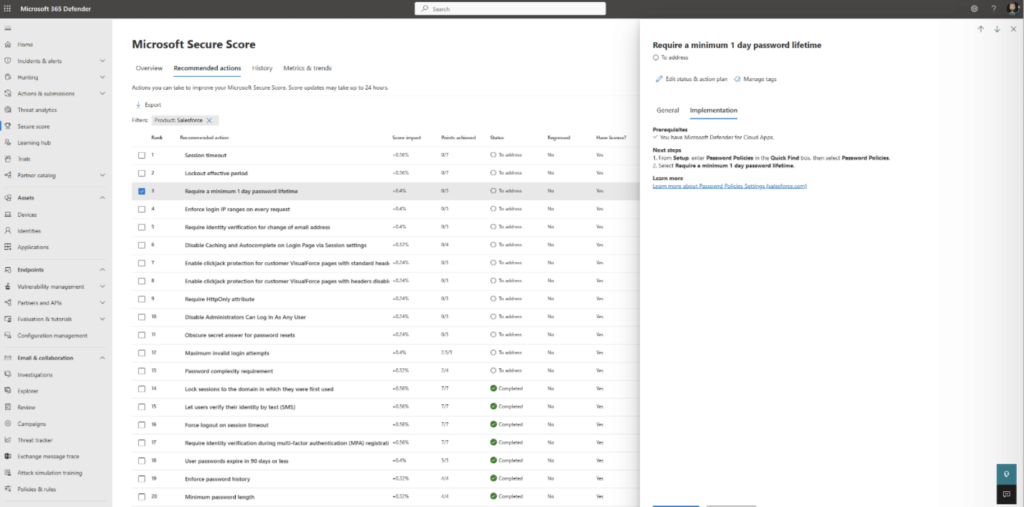This screenshot has width=1024, height=507.
Task: Go to Home in sidebar
Action: (25, 44)
